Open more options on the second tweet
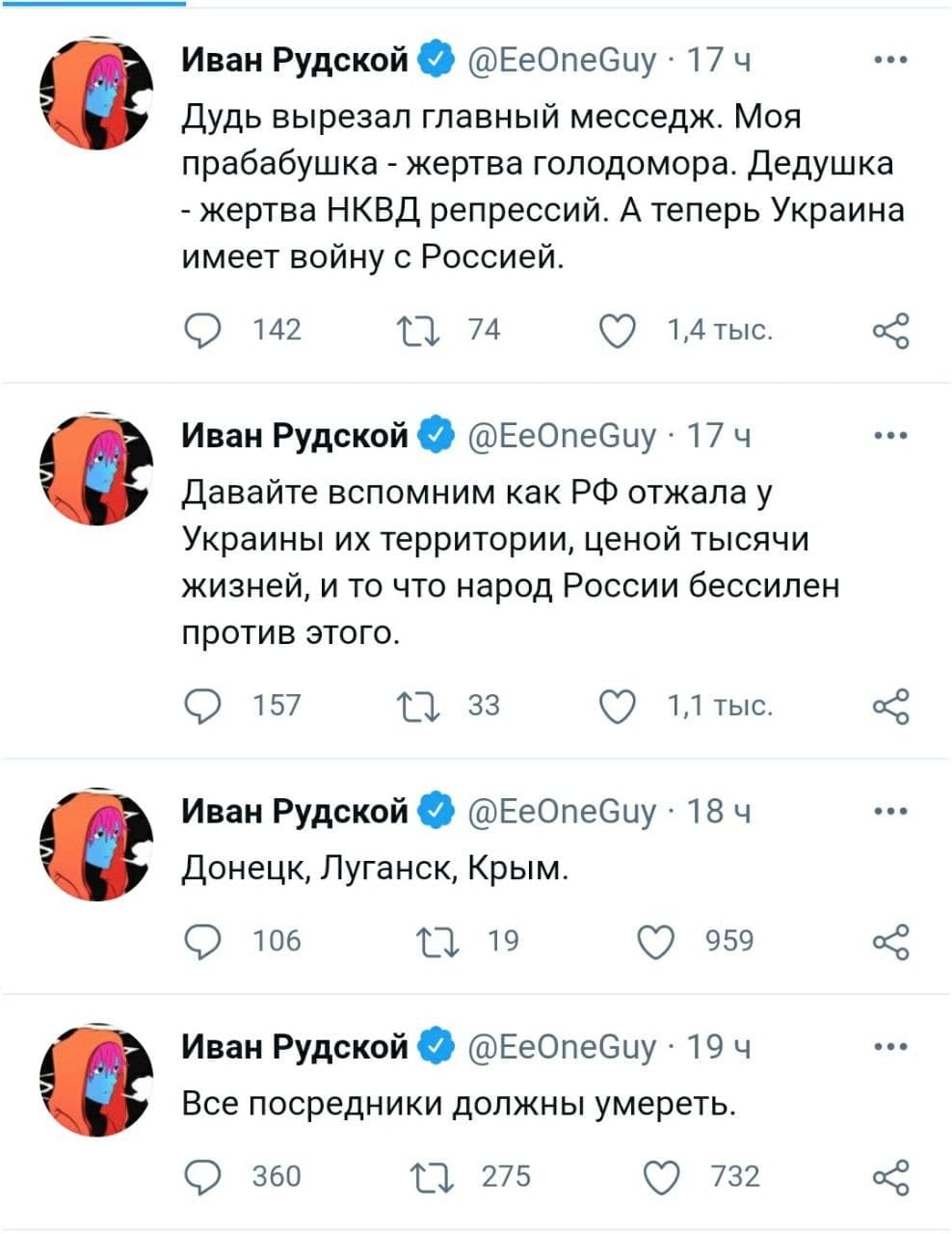 tap(889, 436)
